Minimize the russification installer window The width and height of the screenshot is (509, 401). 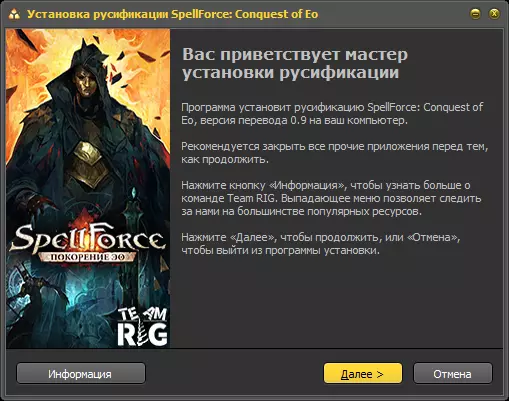tap(475, 14)
